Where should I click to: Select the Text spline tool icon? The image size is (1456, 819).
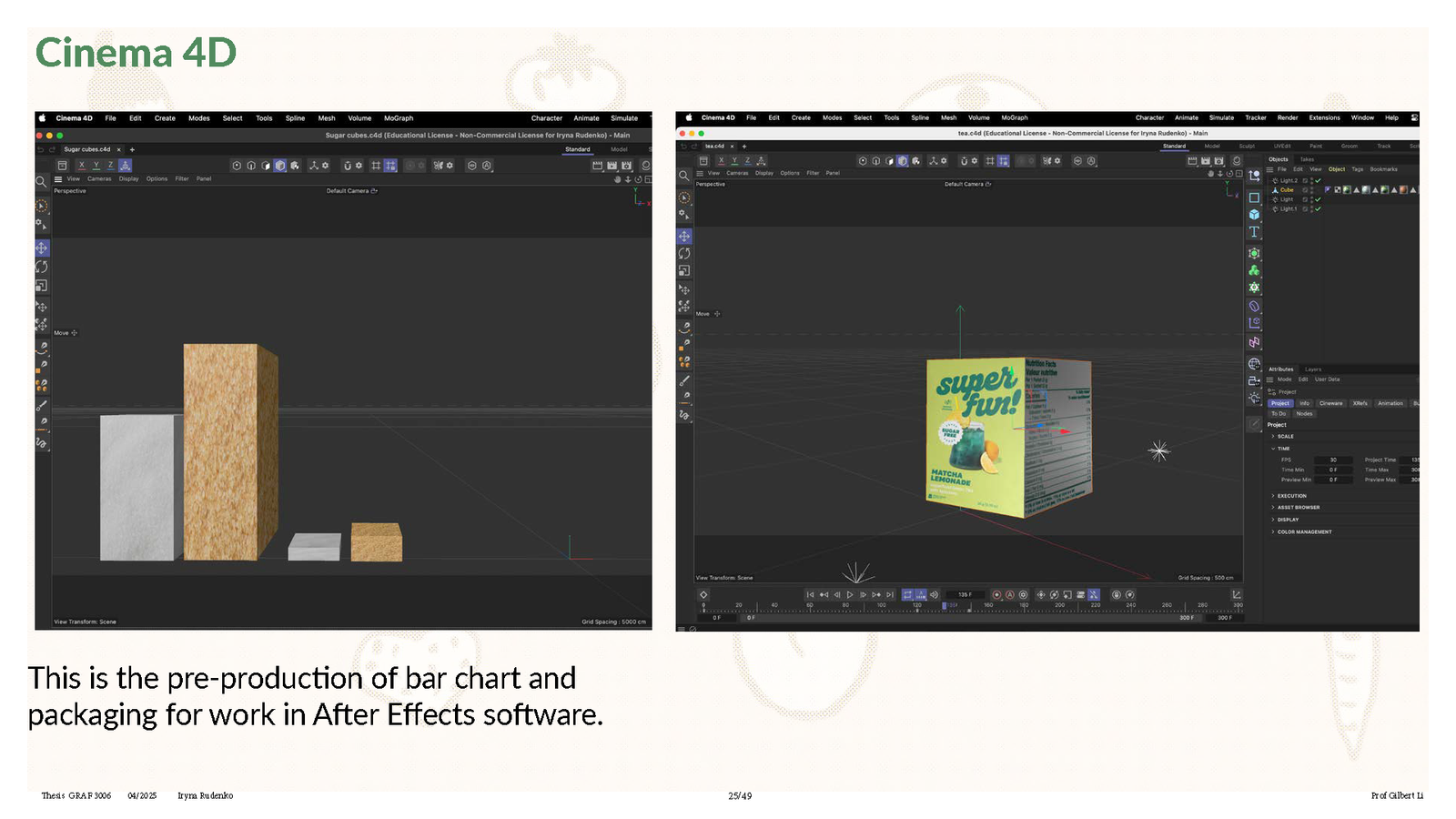click(1254, 232)
